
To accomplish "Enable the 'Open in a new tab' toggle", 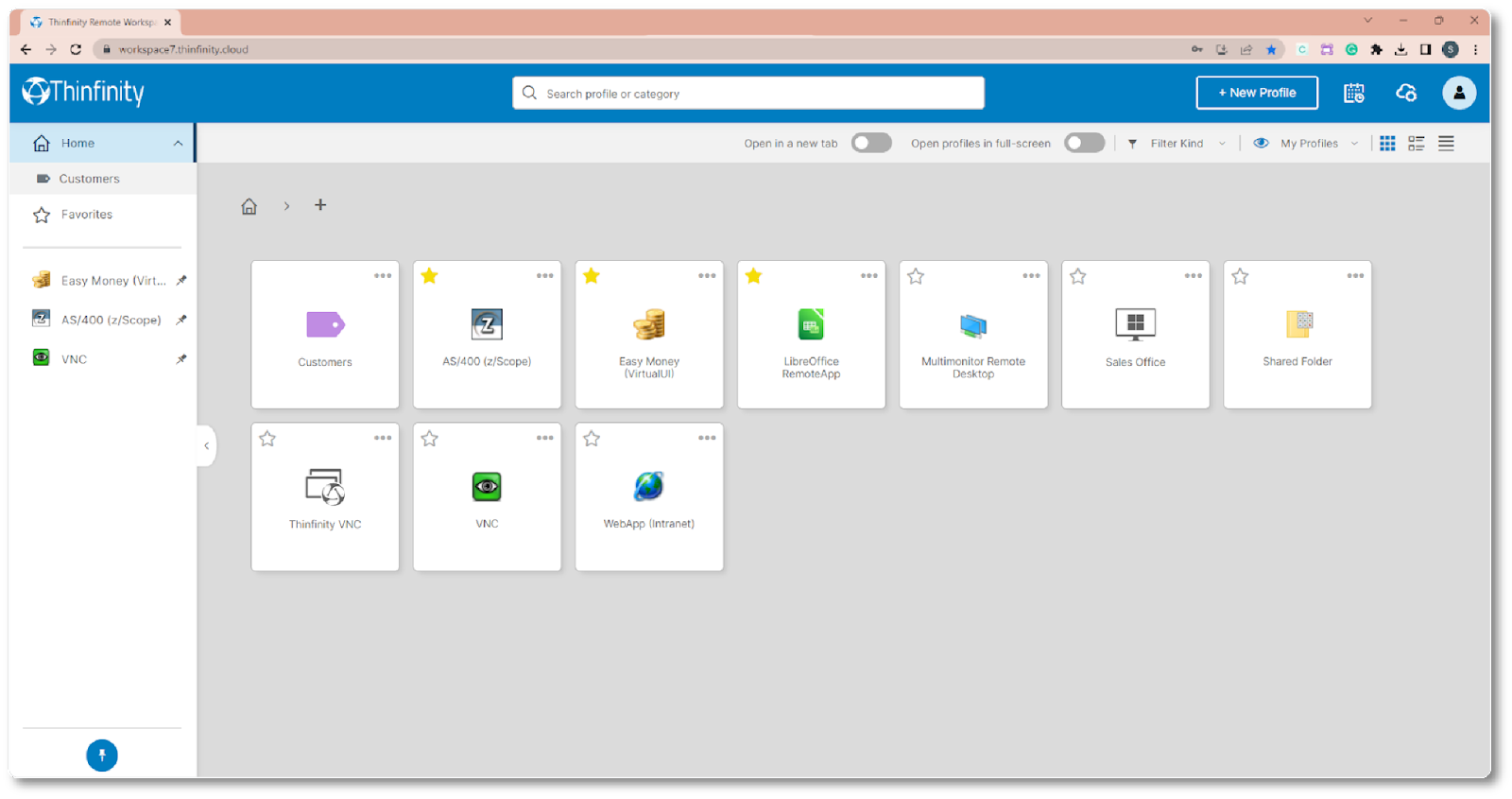I will [x=870, y=143].
